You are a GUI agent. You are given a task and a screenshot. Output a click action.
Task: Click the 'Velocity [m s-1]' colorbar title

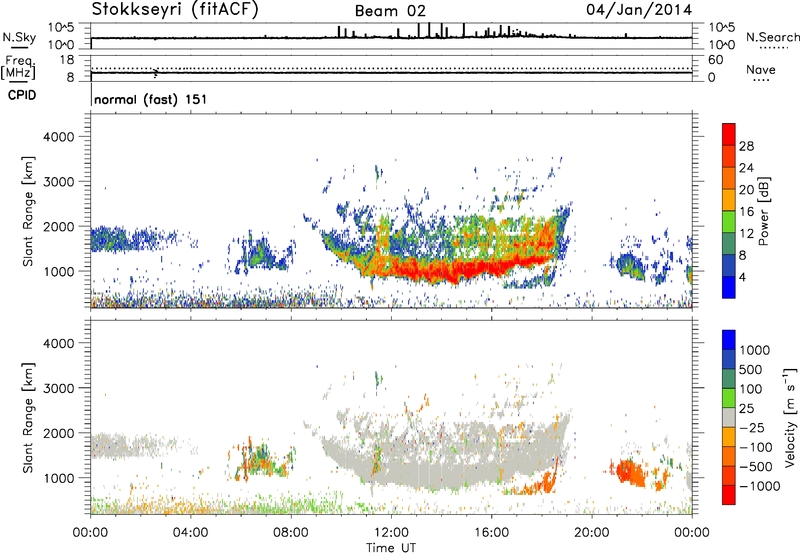coord(790,417)
